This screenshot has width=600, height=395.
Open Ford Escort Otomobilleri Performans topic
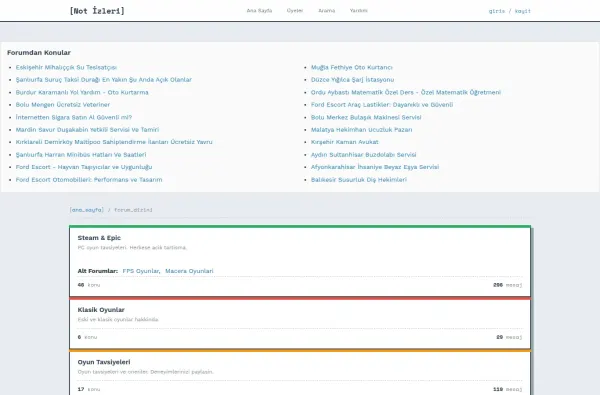(x=89, y=180)
